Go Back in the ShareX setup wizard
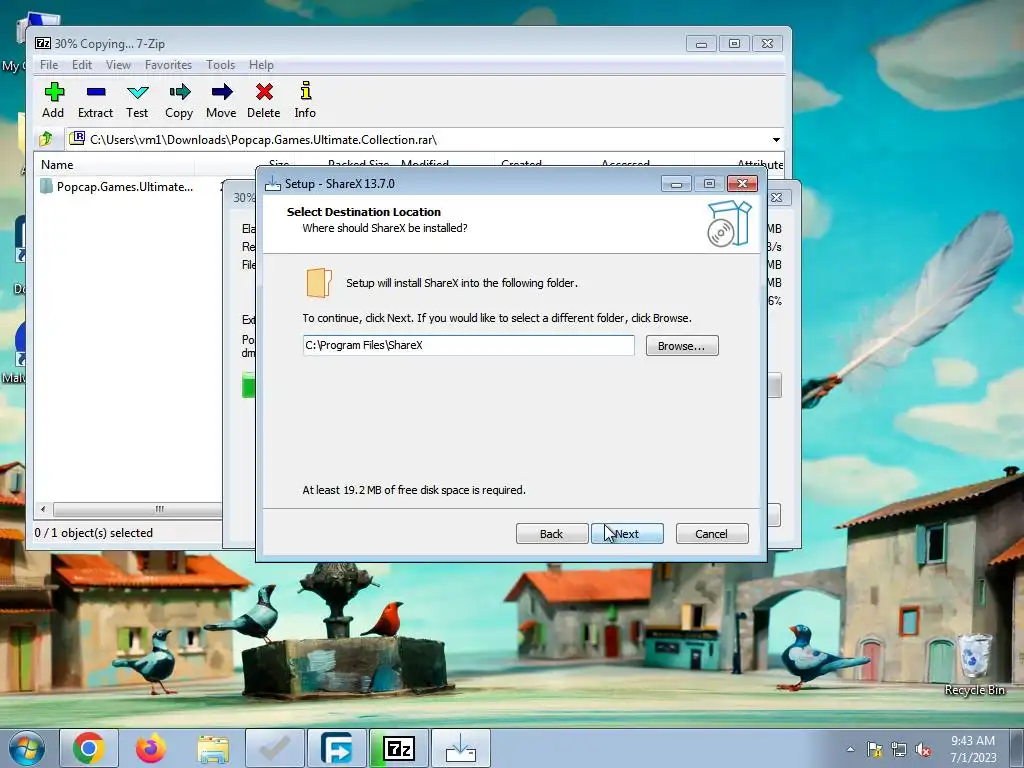The image size is (1024, 768). pos(552,534)
